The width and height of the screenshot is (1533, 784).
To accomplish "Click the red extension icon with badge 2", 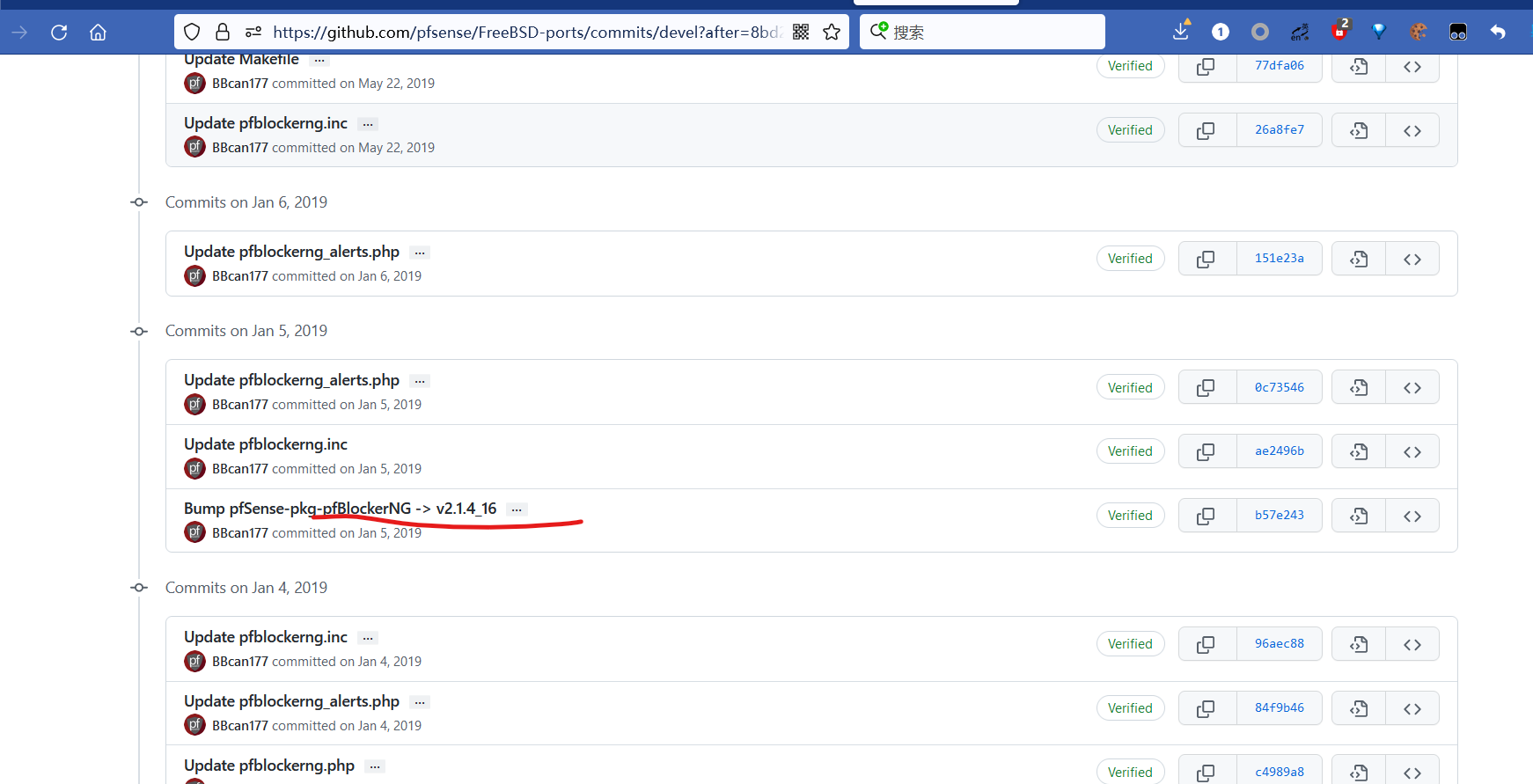I will (x=1339, y=31).
